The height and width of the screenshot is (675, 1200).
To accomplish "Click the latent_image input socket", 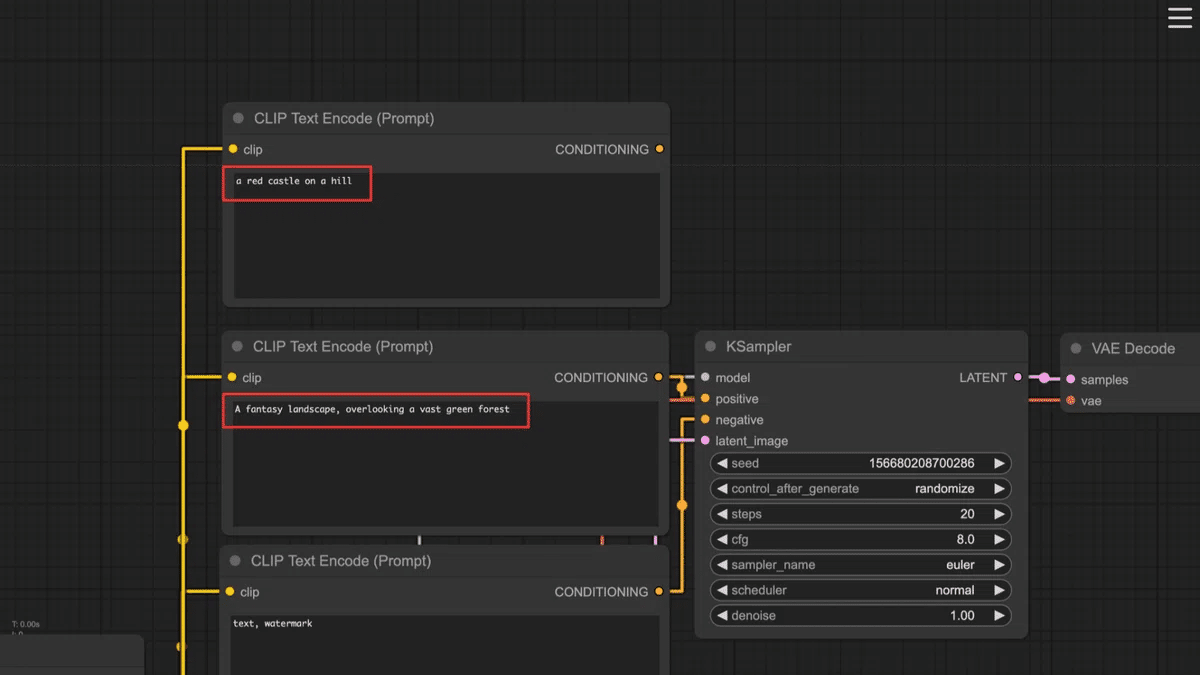I will coord(705,441).
